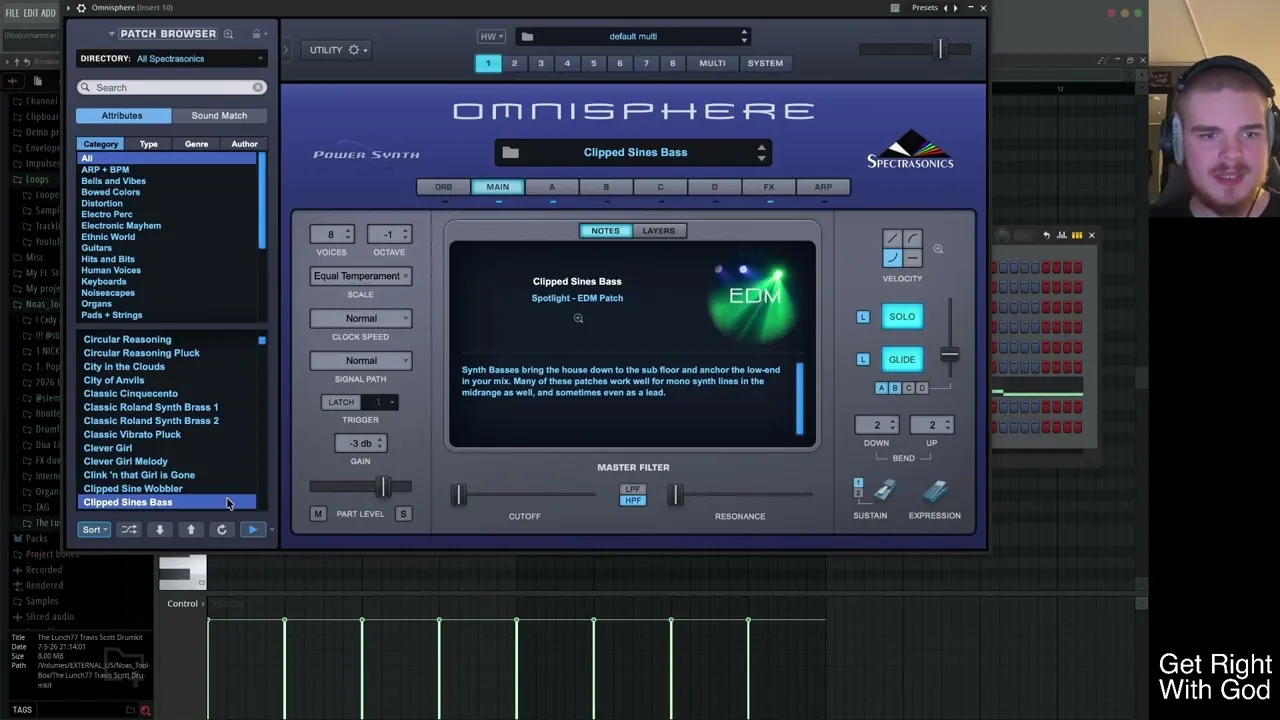1280x720 pixels.
Task: Click the Resonance slider handle
Action: (x=675, y=495)
